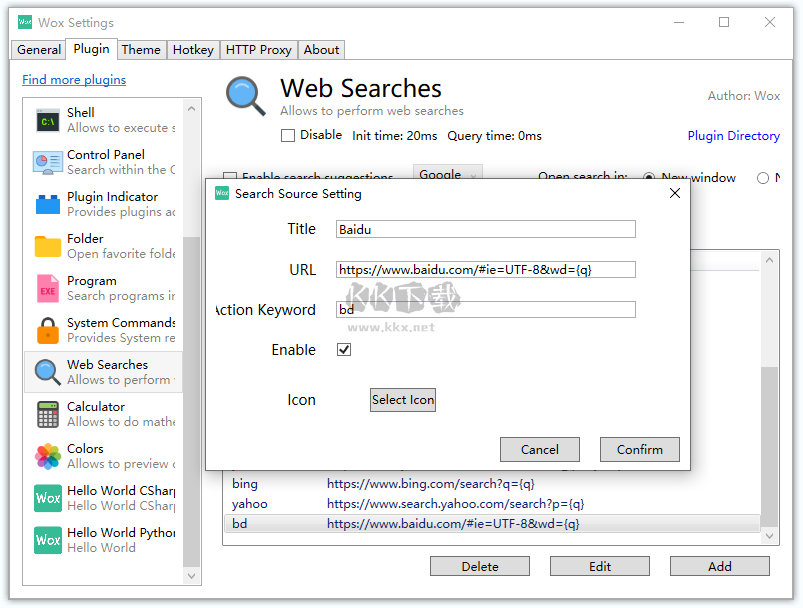Select the Colors plugin icon
The width and height of the screenshot is (803, 608).
pyautogui.click(x=48, y=456)
